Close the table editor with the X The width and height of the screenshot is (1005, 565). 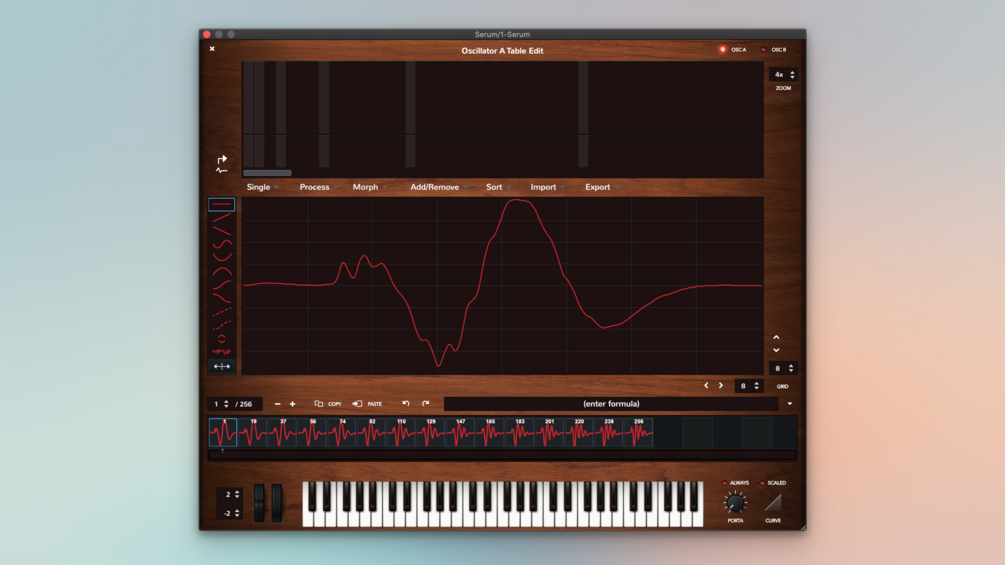212,49
